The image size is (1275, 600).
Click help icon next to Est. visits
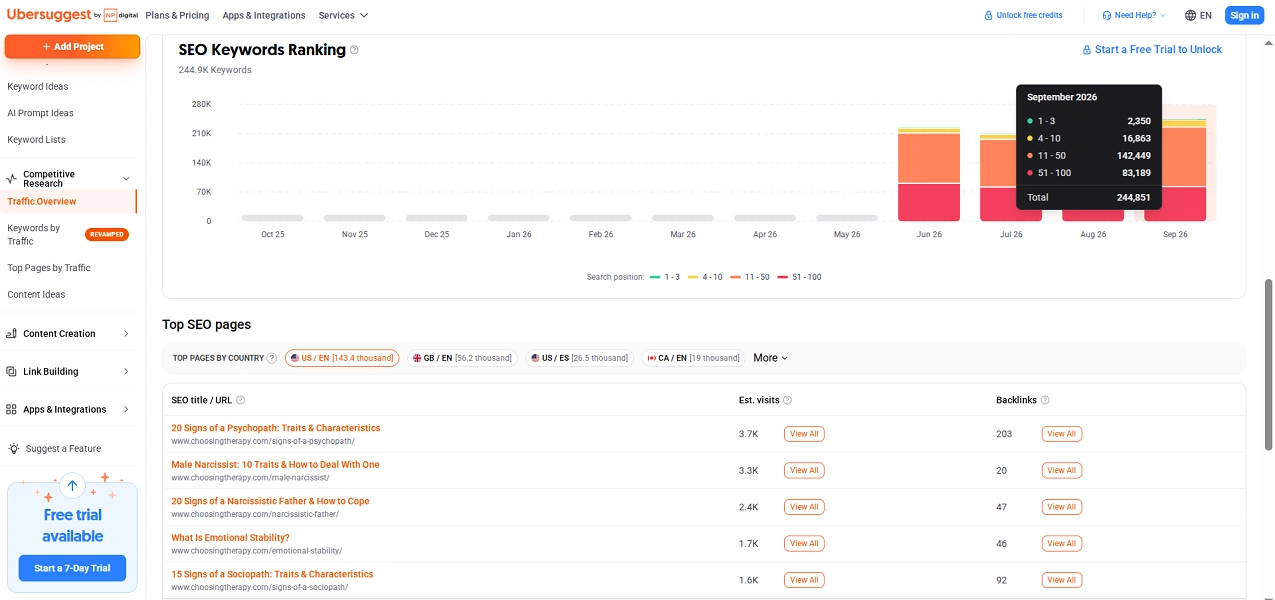click(787, 400)
